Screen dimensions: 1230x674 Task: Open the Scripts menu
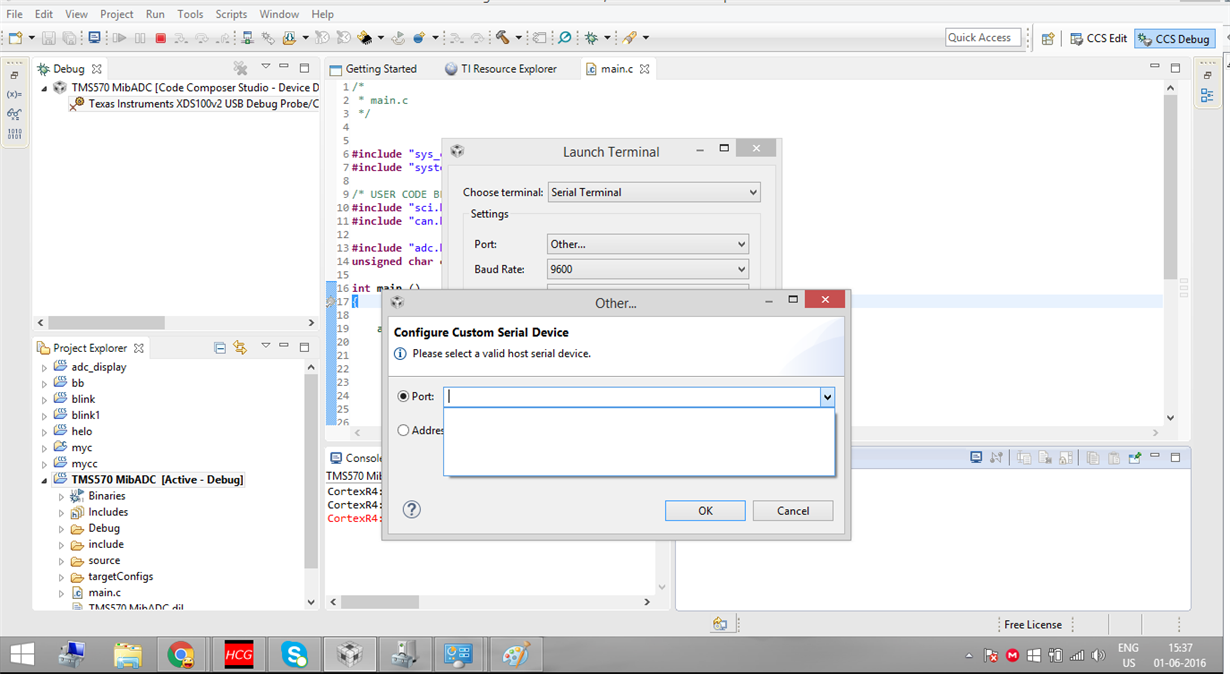pos(231,14)
